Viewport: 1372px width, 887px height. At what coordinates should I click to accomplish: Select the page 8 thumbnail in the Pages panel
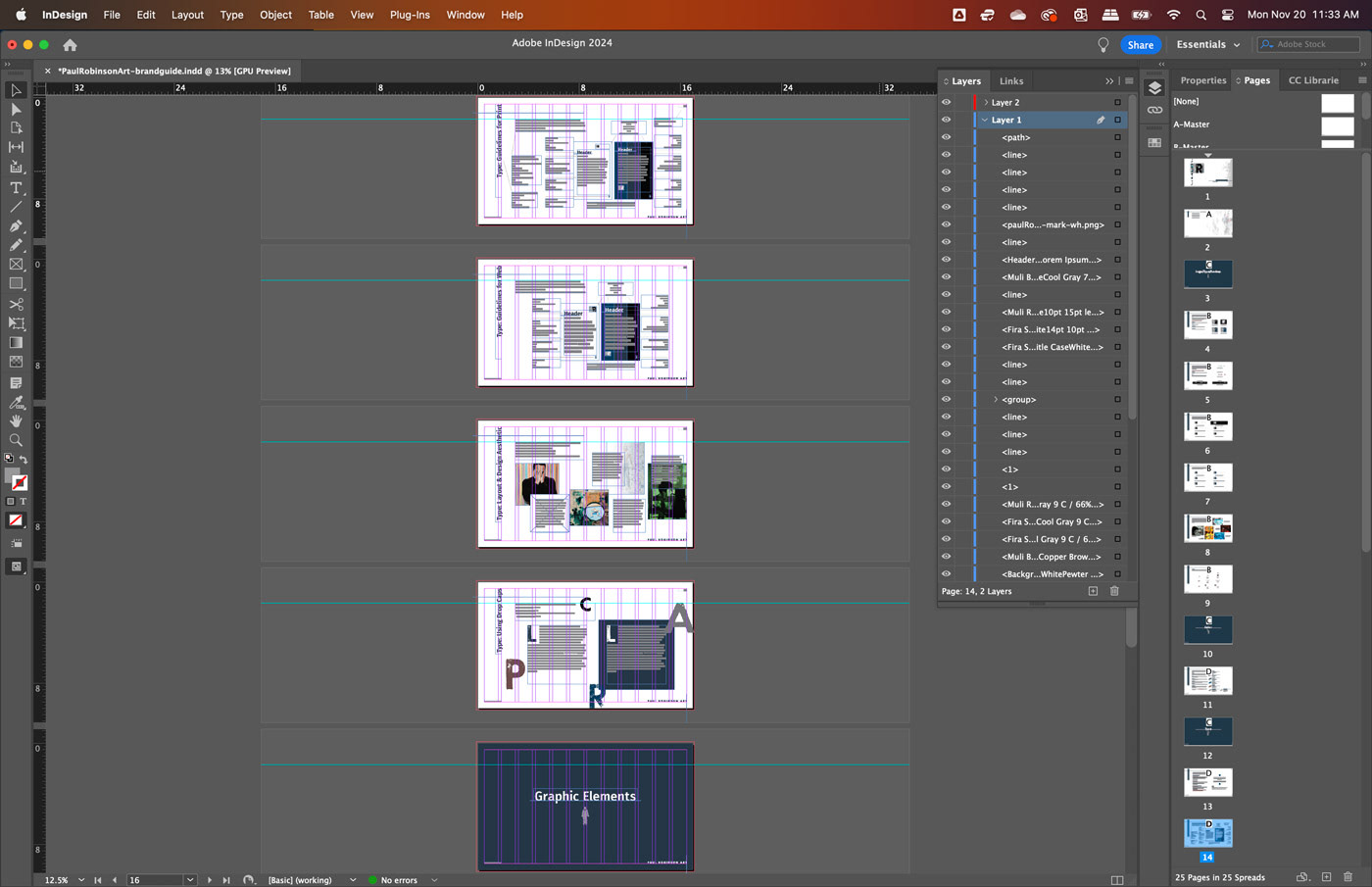pos(1208,529)
